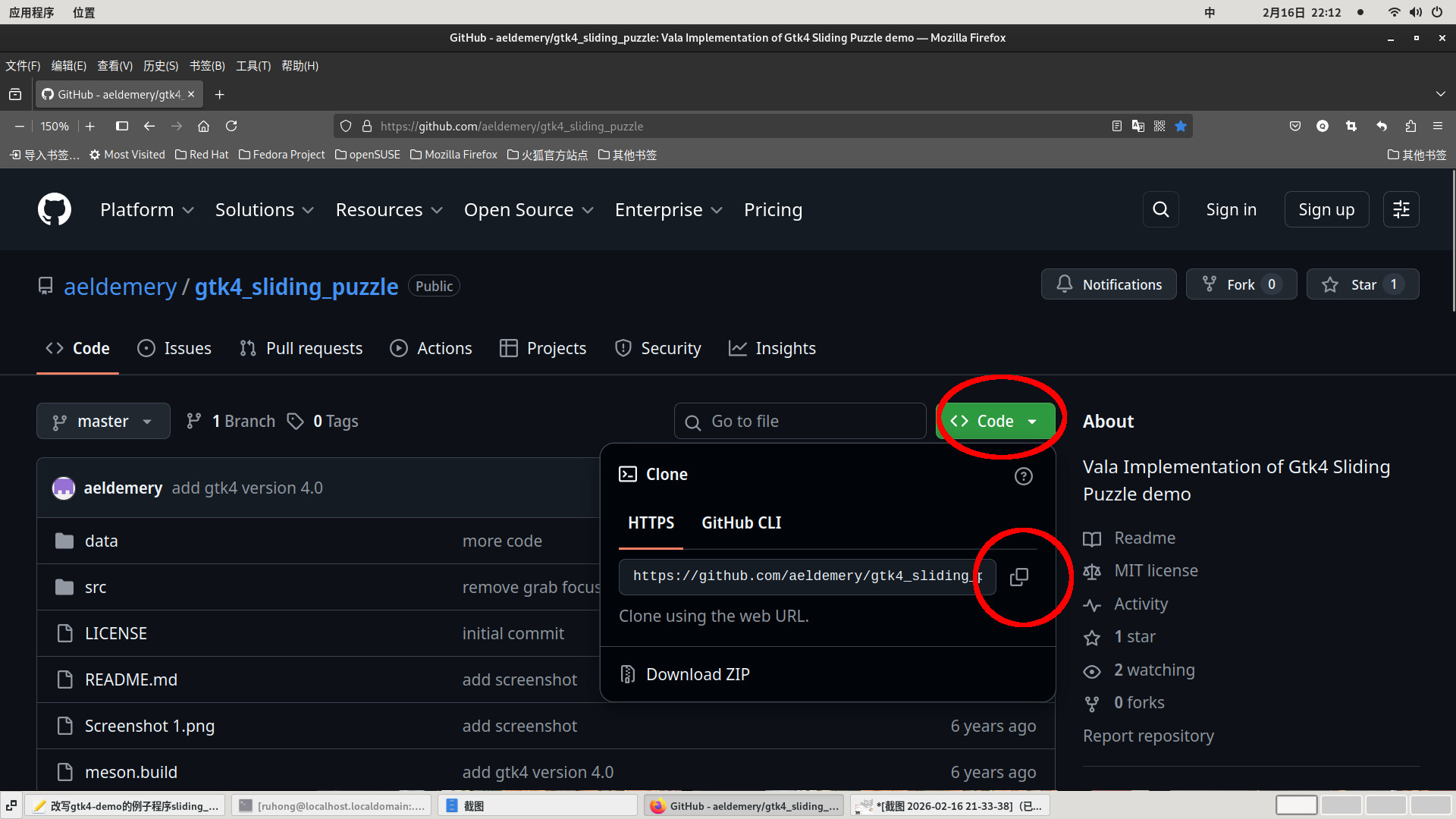Image resolution: width=1456 pixels, height=819 pixels.
Task: Click the Download ZIP link
Action: pyautogui.click(x=697, y=675)
